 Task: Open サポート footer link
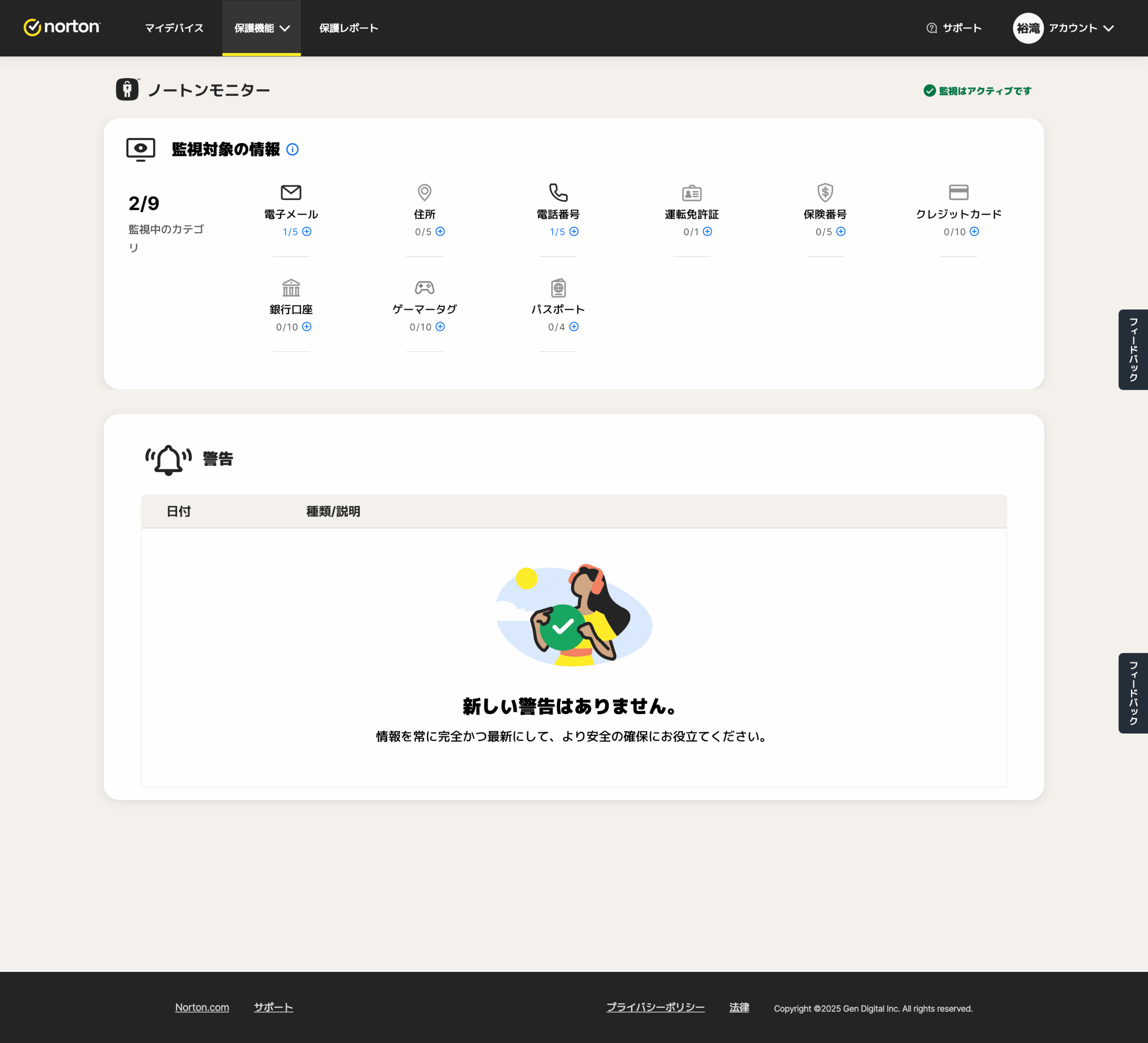274,1007
